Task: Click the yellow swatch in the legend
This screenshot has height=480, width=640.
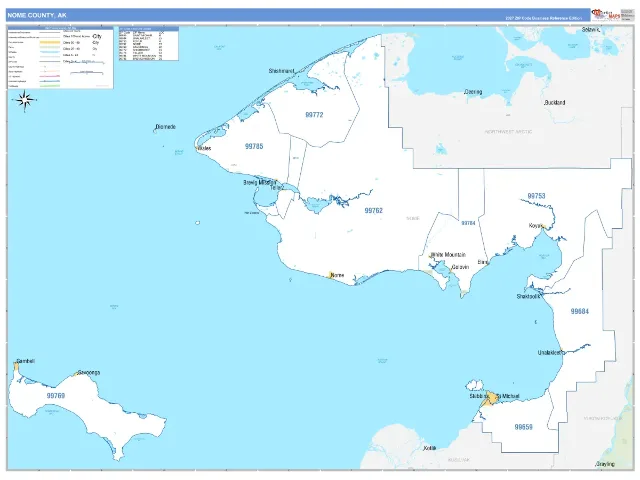Action: pos(49,42)
